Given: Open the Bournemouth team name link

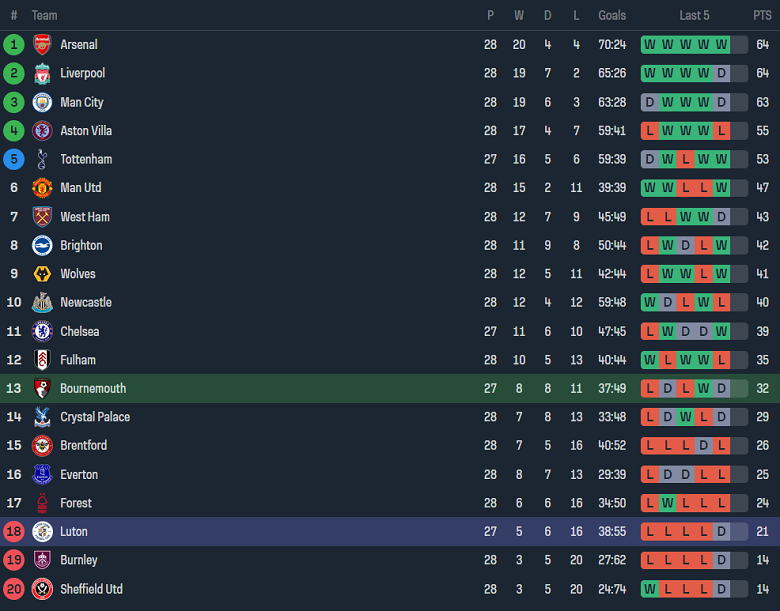Looking at the screenshot, I should point(93,388).
